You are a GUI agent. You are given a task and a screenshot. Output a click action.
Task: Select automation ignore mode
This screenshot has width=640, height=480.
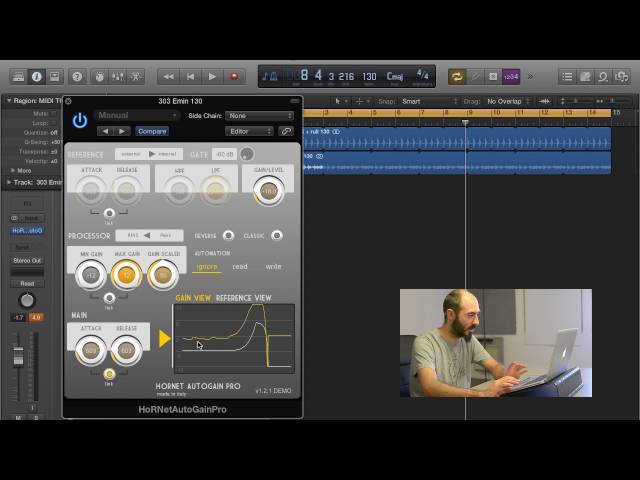pos(207,267)
